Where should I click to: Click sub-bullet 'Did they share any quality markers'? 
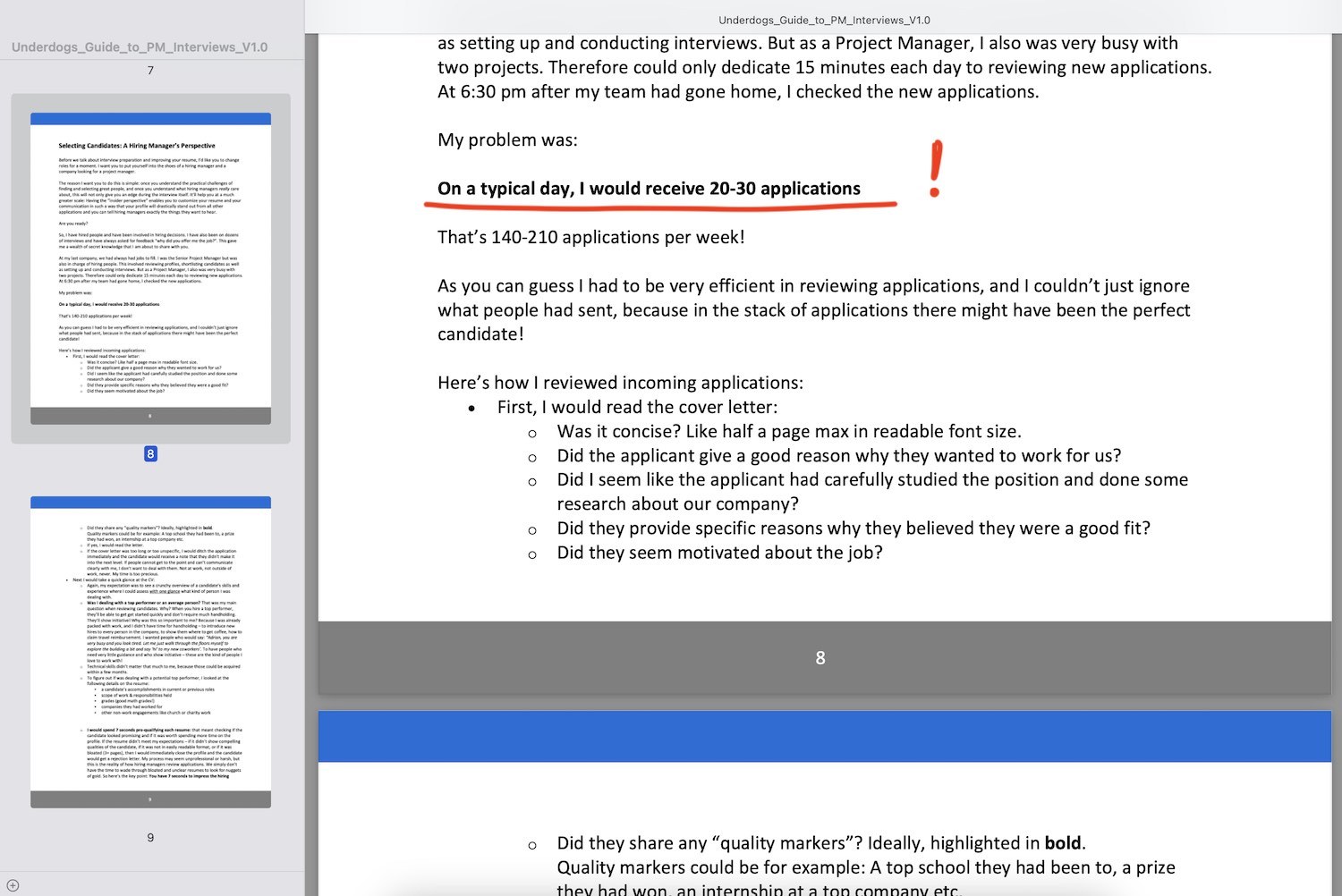point(820,842)
